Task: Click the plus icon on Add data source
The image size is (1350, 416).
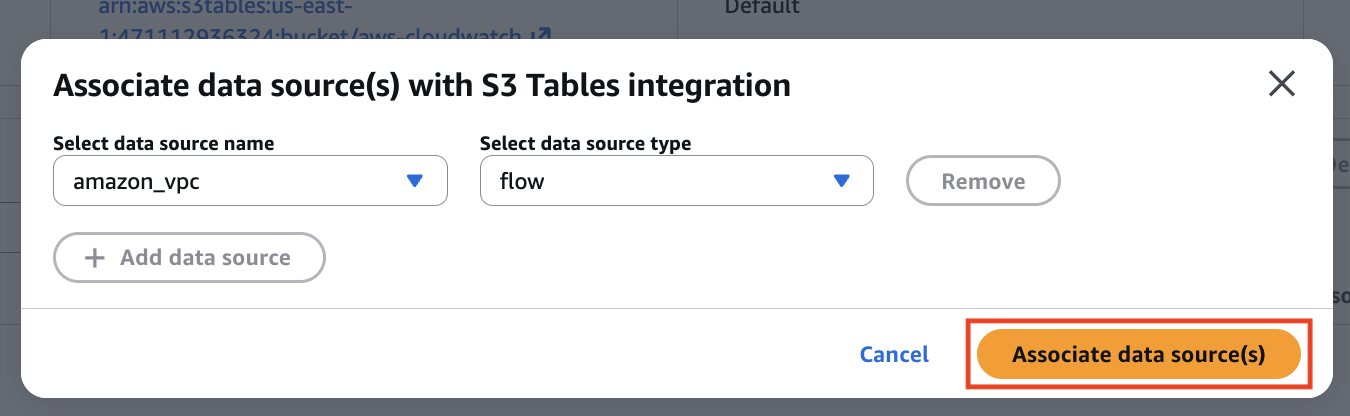Action: (x=95, y=258)
